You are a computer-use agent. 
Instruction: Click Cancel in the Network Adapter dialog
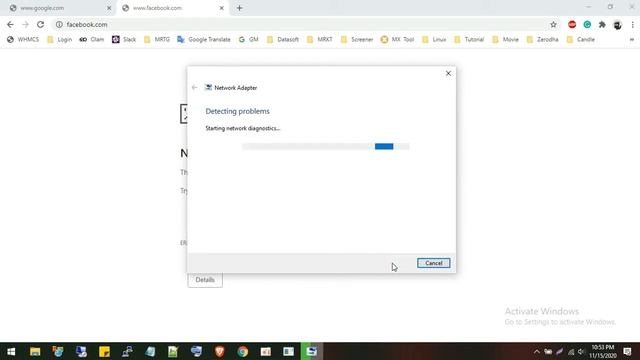pos(433,263)
